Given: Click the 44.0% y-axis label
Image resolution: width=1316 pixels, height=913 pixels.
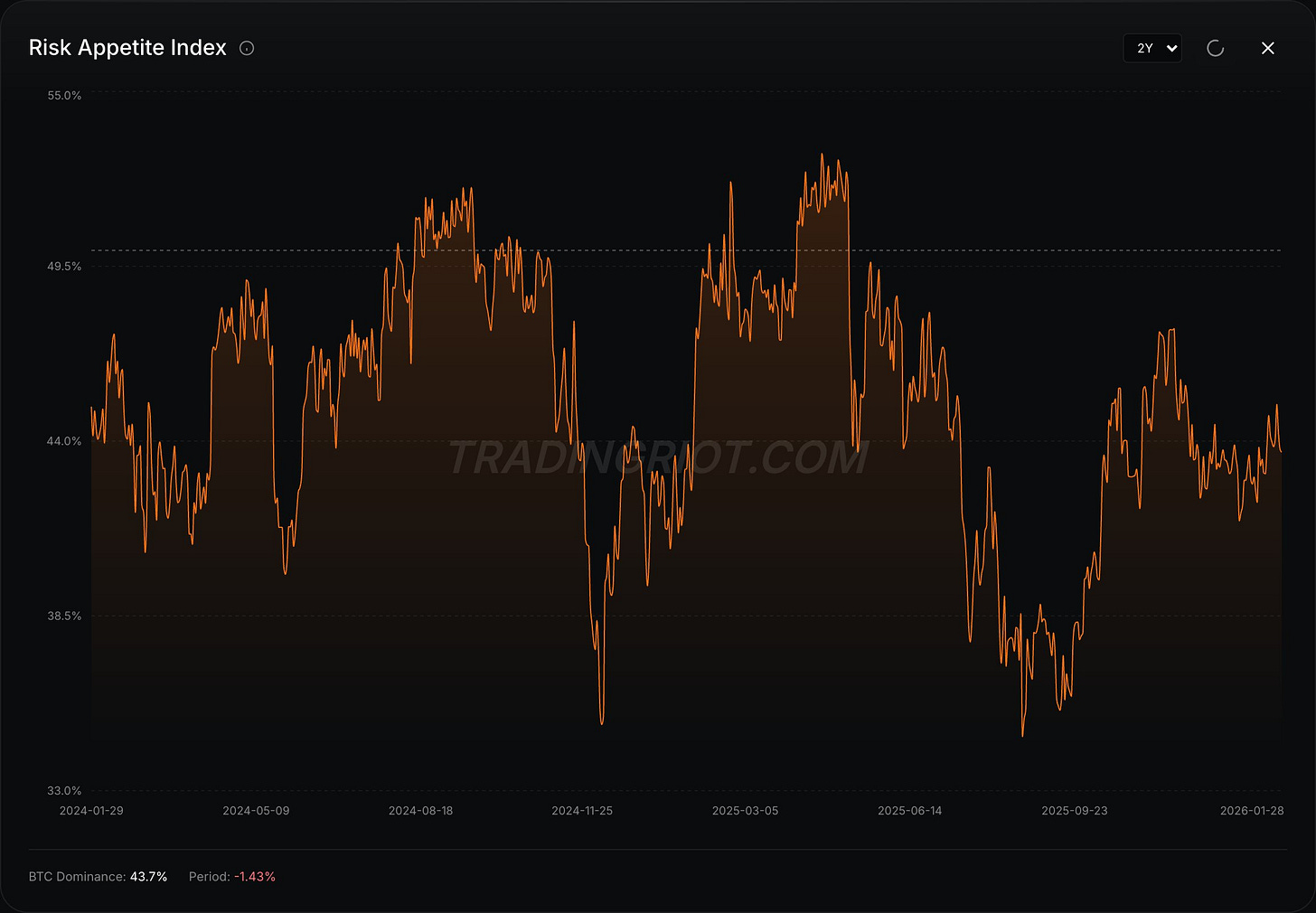Looking at the screenshot, I should 64,441.
